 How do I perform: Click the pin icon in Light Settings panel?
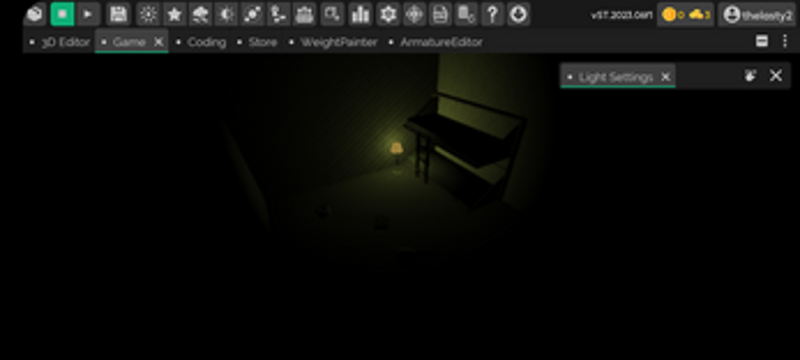click(749, 76)
